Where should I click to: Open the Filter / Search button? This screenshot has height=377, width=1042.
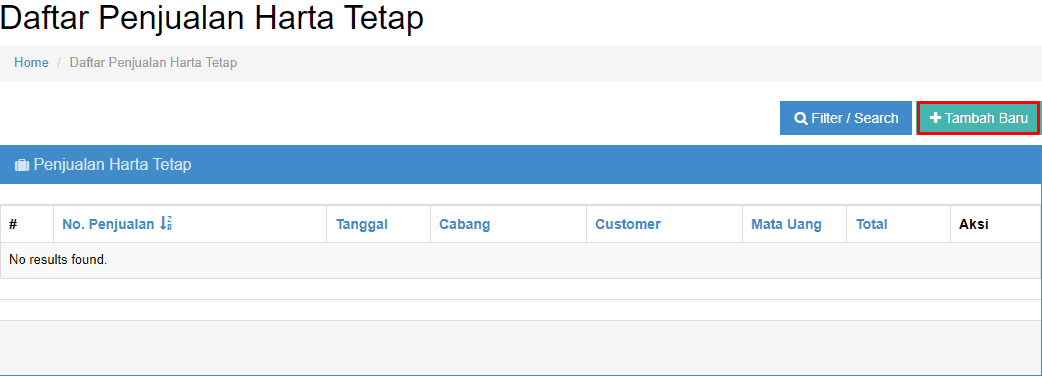(x=846, y=118)
